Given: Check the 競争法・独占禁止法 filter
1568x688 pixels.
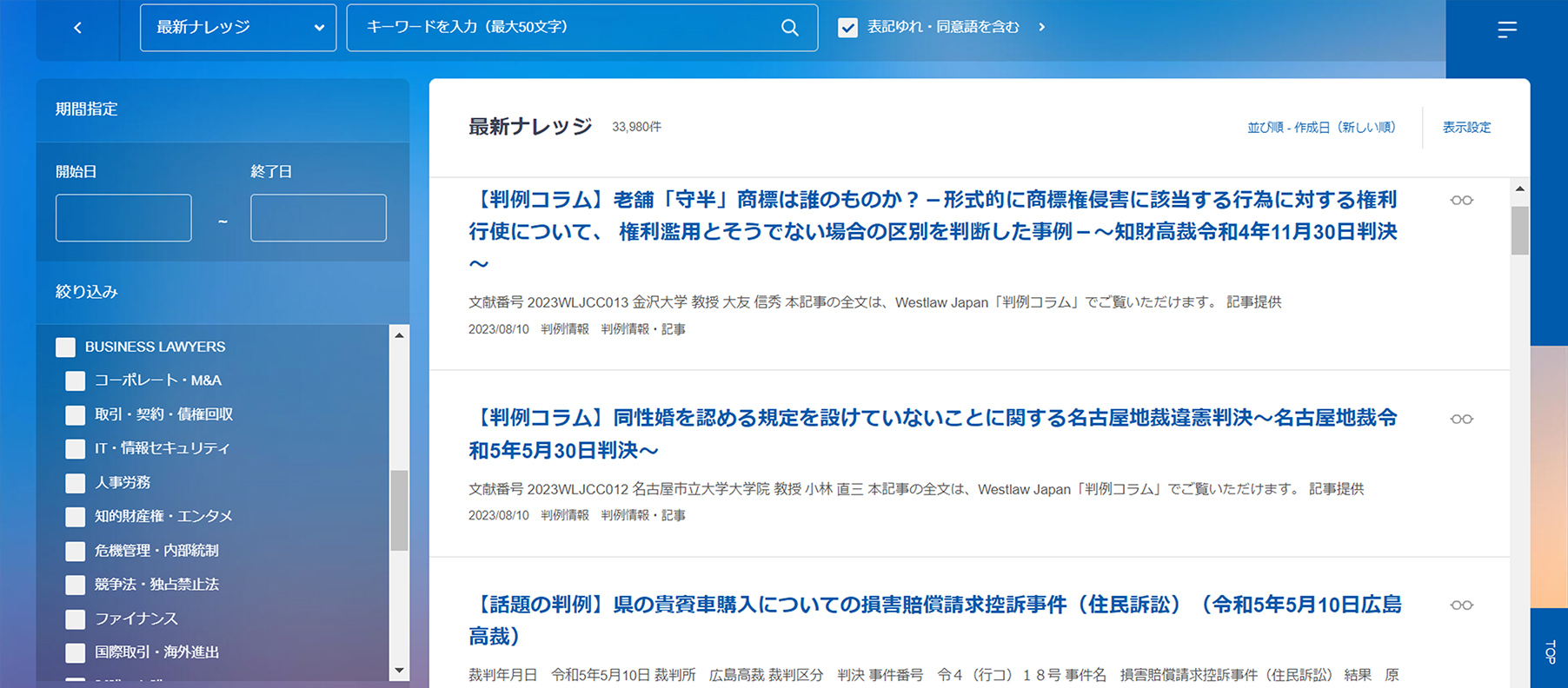Looking at the screenshot, I should pyautogui.click(x=76, y=585).
